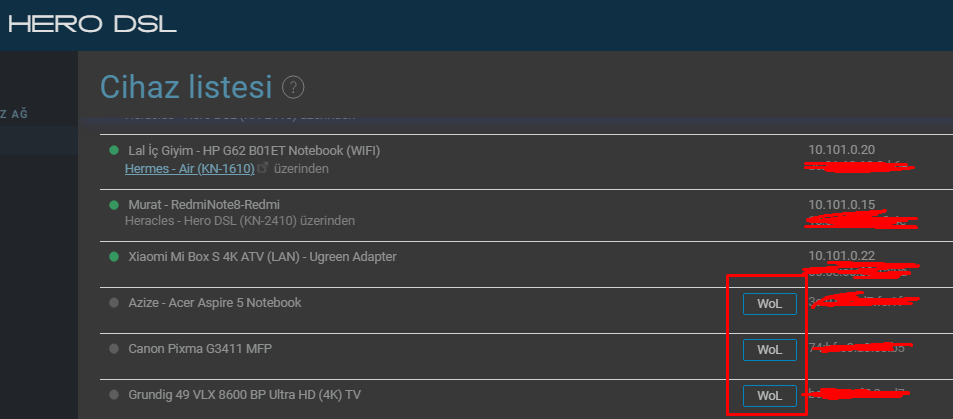Send WoL to Azize Acer Aspire 5

(x=769, y=304)
